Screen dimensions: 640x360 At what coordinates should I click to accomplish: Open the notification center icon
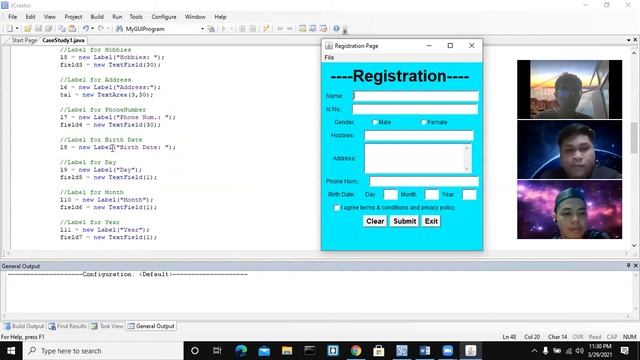coord(624,351)
